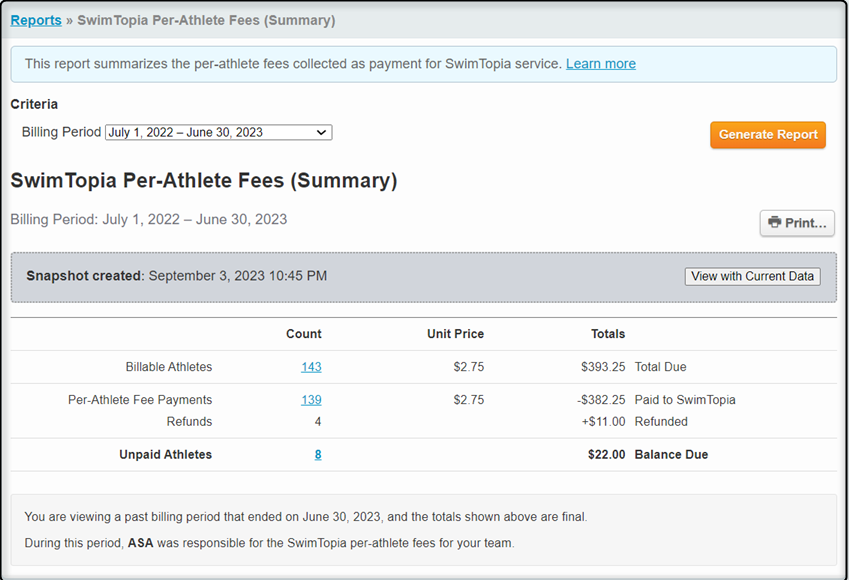The width and height of the screenshot is (849, 580).
Task: Open the Billing Period dropdown
Action: point(218,132)
